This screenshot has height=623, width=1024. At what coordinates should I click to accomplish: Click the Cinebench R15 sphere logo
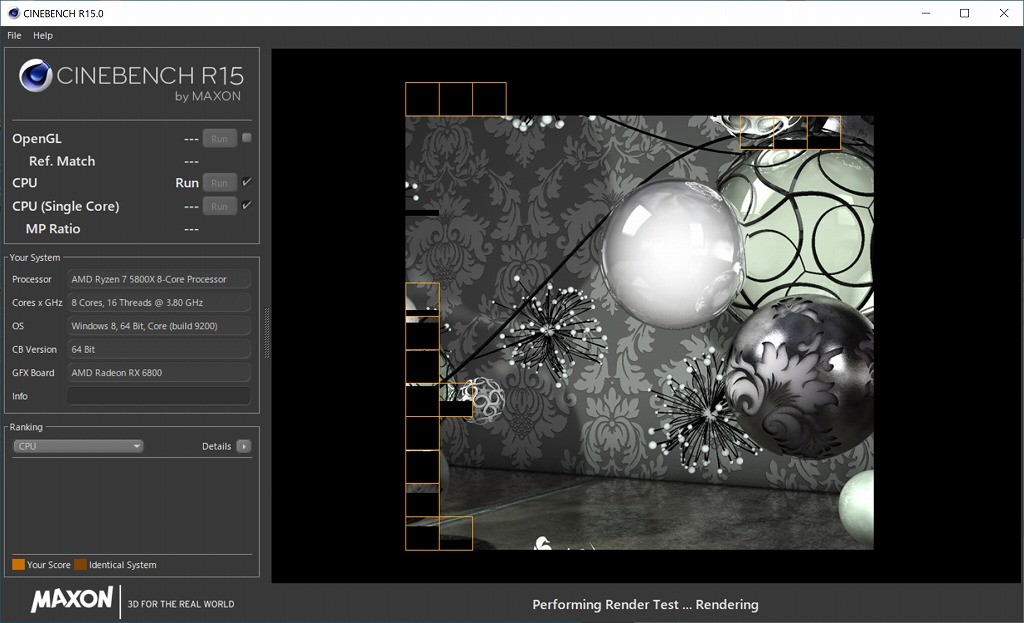pos(36,76)
